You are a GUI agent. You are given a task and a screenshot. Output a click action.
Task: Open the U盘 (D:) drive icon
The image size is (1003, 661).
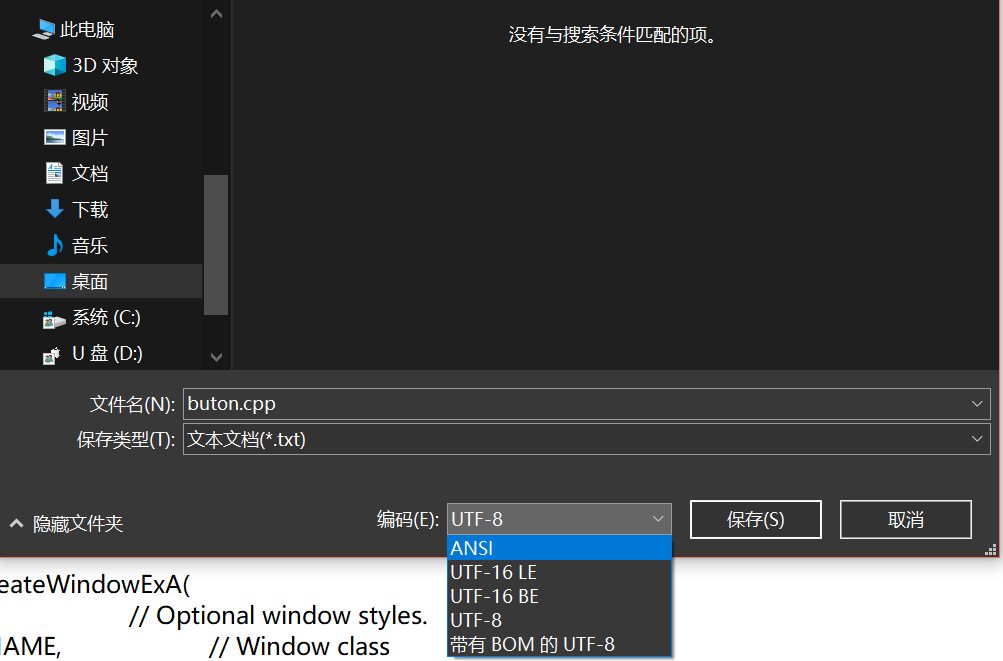click(55, 354)
